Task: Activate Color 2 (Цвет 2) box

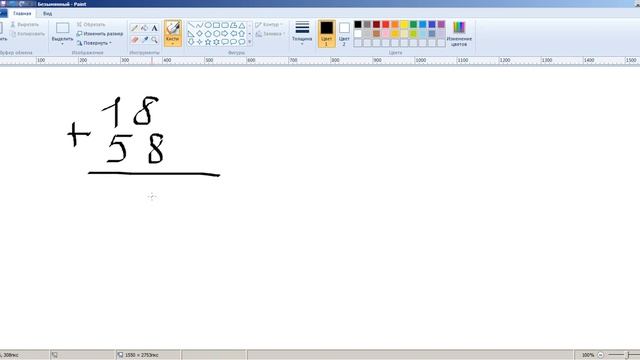Action: 344,33
